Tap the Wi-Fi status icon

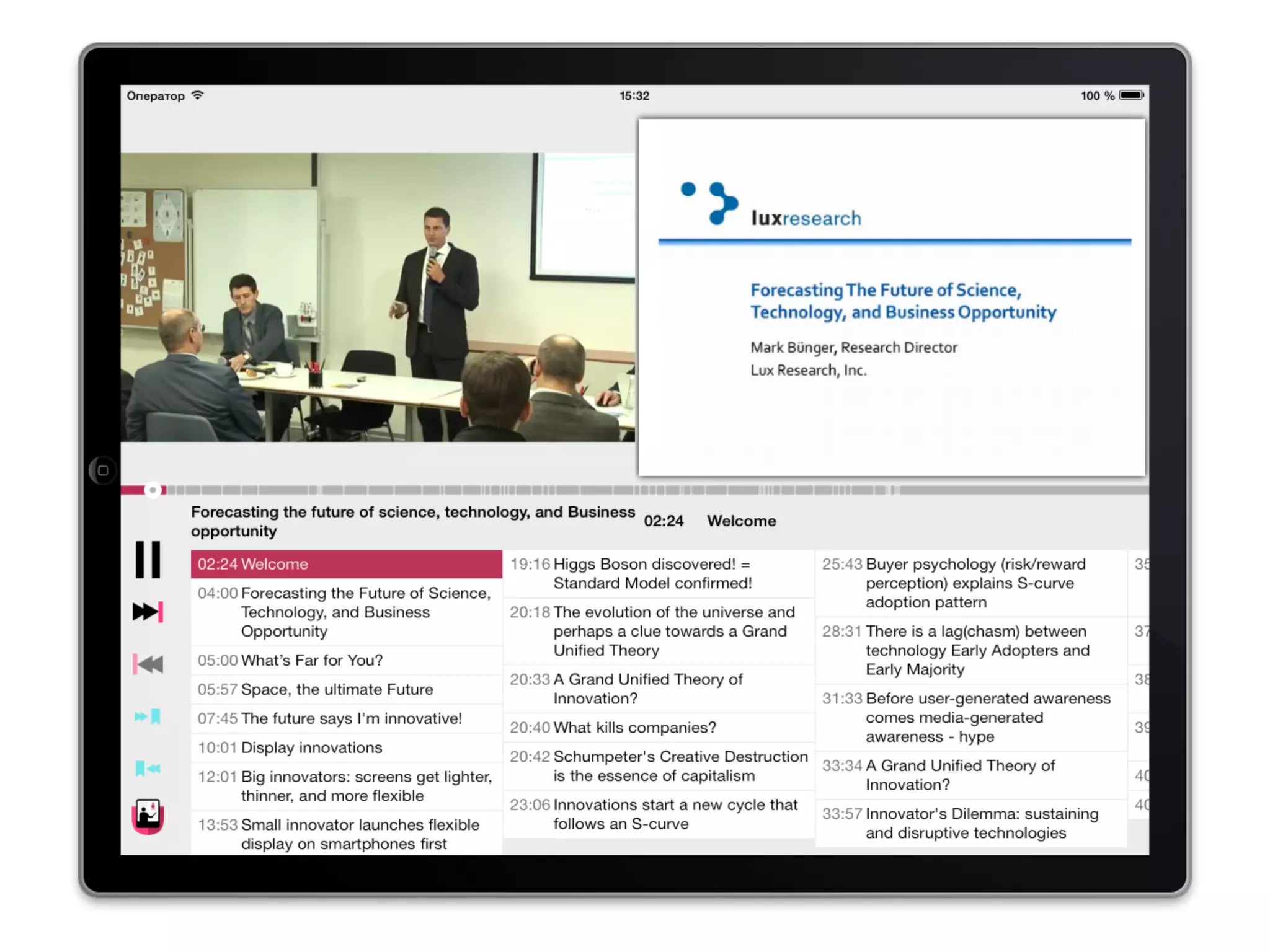(x=197, y=95)
